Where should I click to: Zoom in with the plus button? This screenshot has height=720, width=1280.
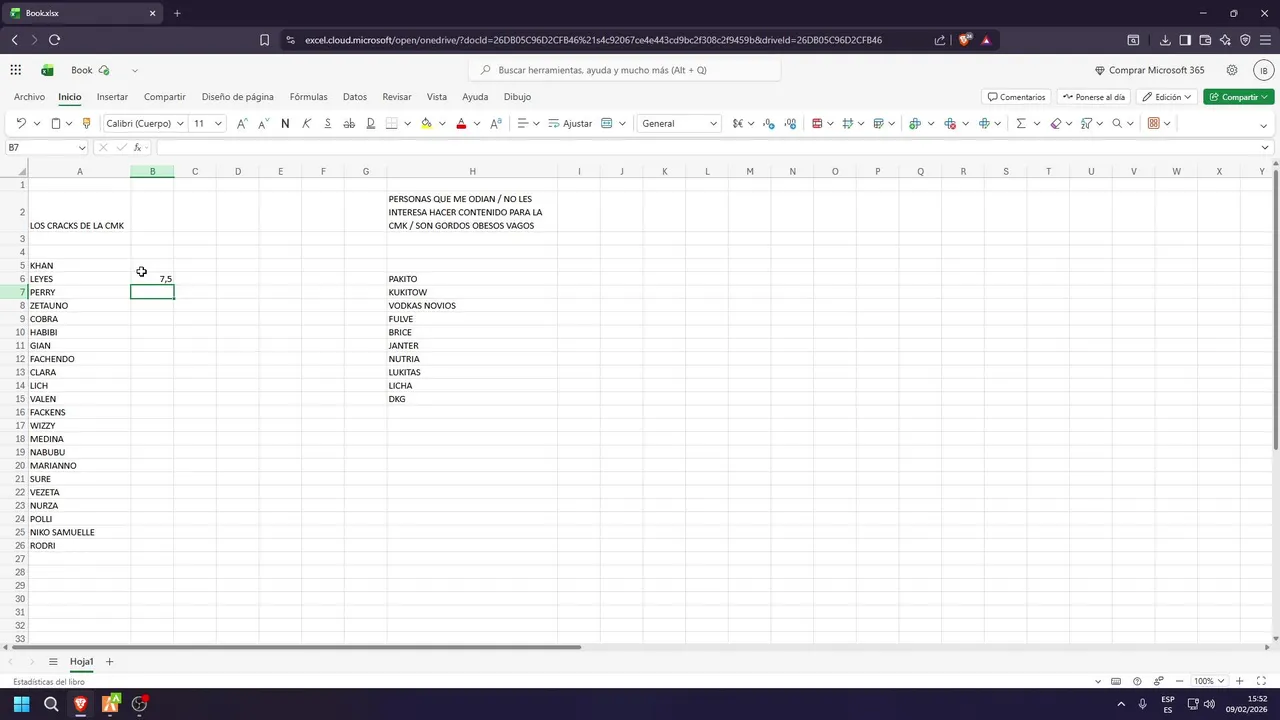coord(1240,681)
